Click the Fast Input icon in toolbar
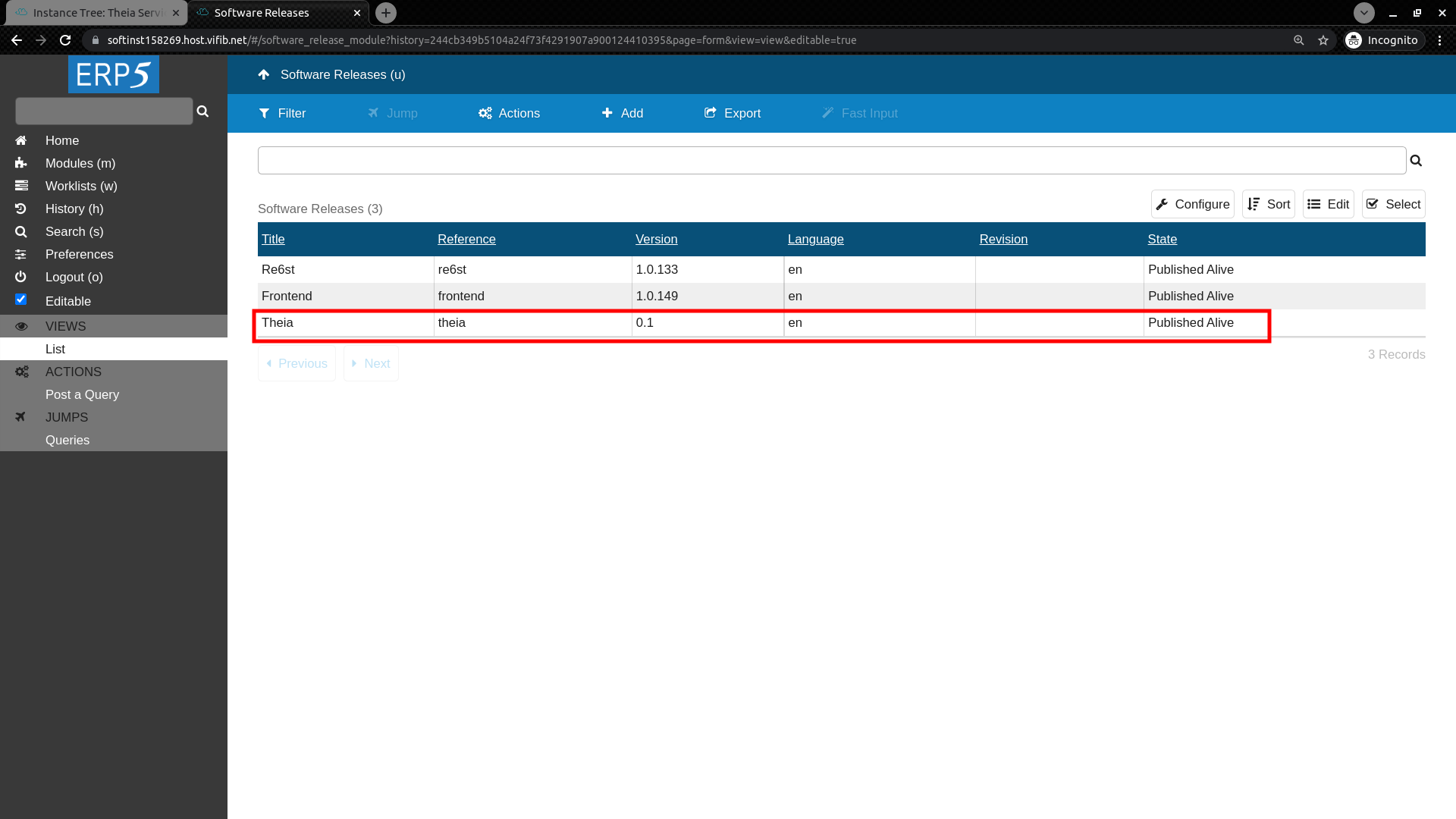1456x819 pixels. (828, 113)
